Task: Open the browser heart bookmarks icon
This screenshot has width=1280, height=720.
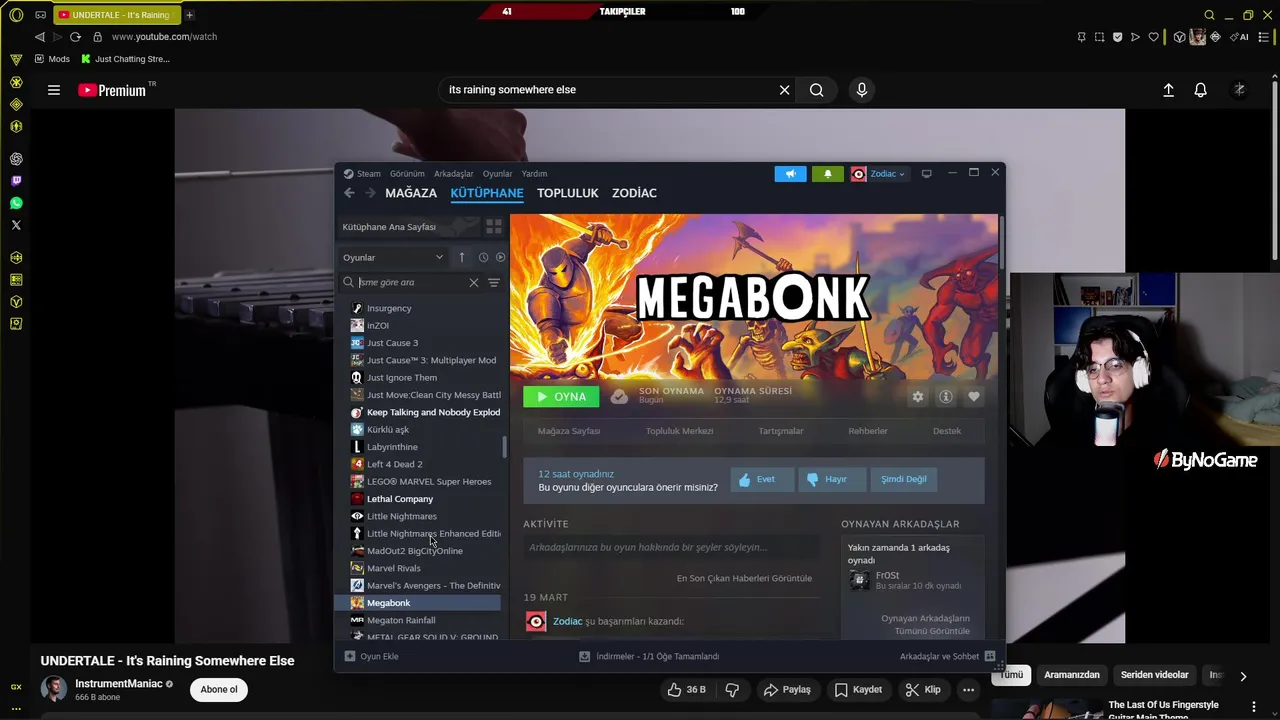Action: (1153, 37)
